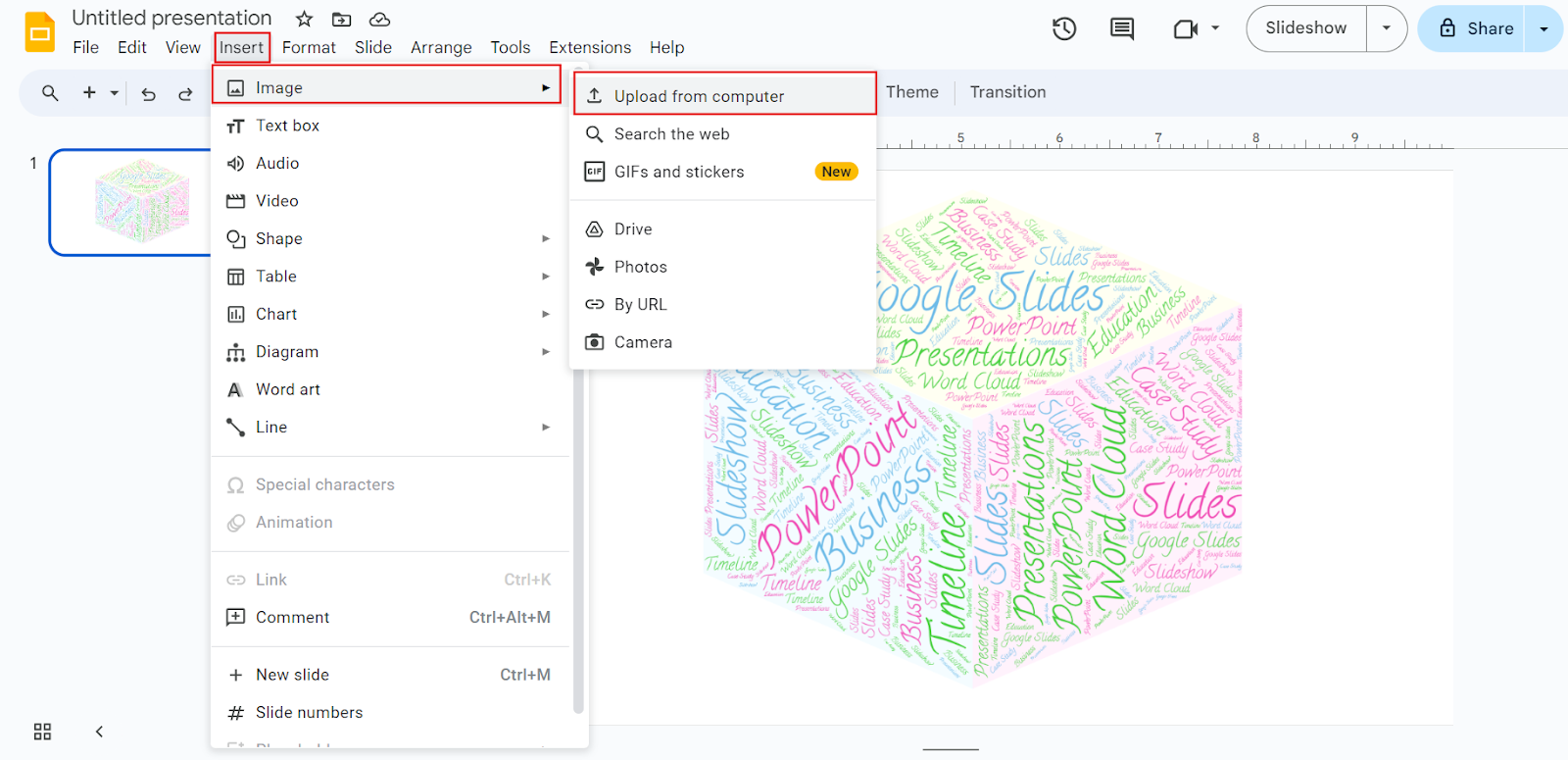Click the Audio speaker icon
Screen dimensions: 1568x760
(235, 164)
